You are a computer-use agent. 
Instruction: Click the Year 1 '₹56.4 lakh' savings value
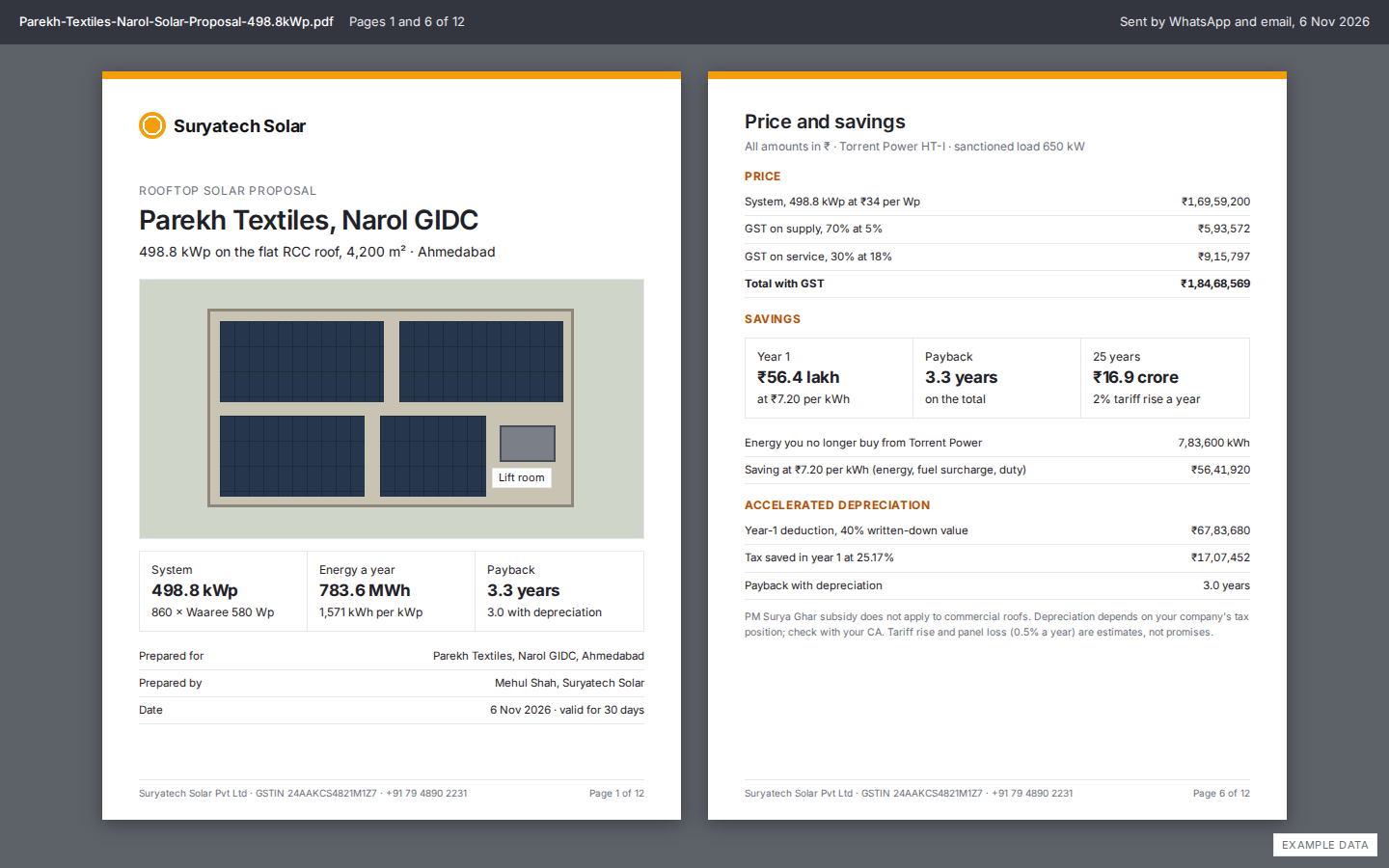(799, 377)
